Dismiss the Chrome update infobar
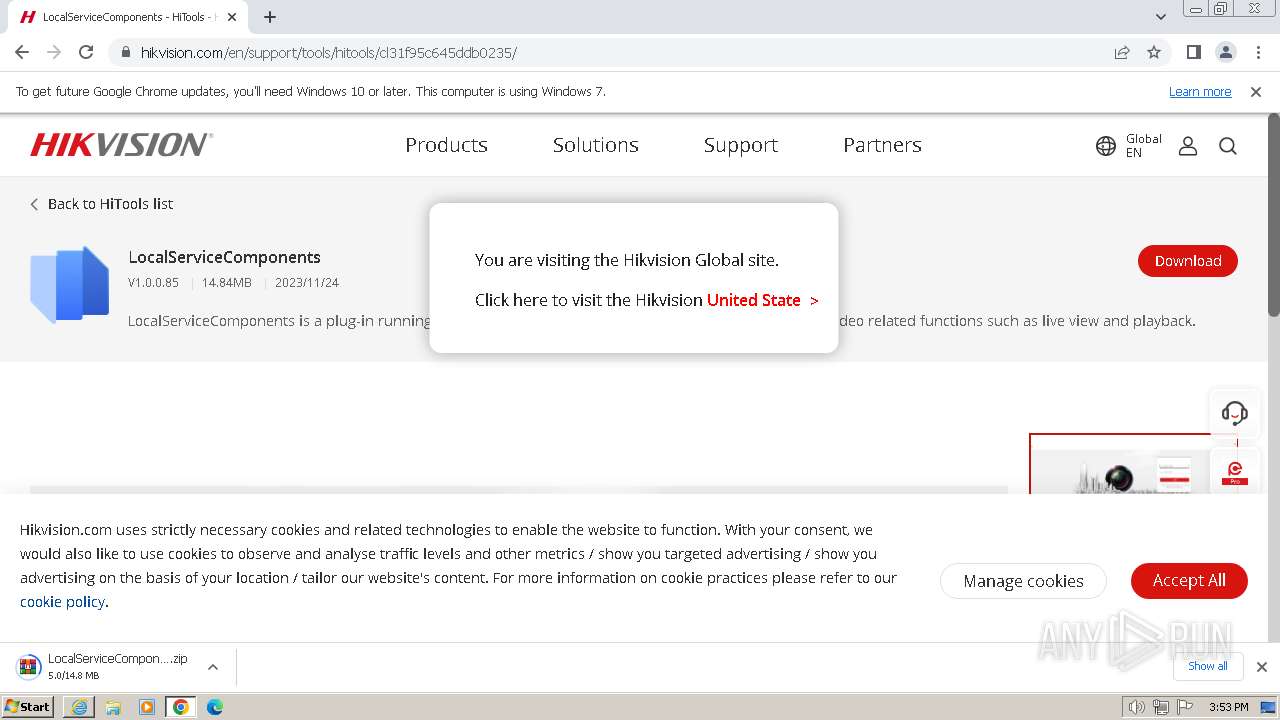Image resolution: width=1280 pixels, height=720 pixels. click(1256, 92)
